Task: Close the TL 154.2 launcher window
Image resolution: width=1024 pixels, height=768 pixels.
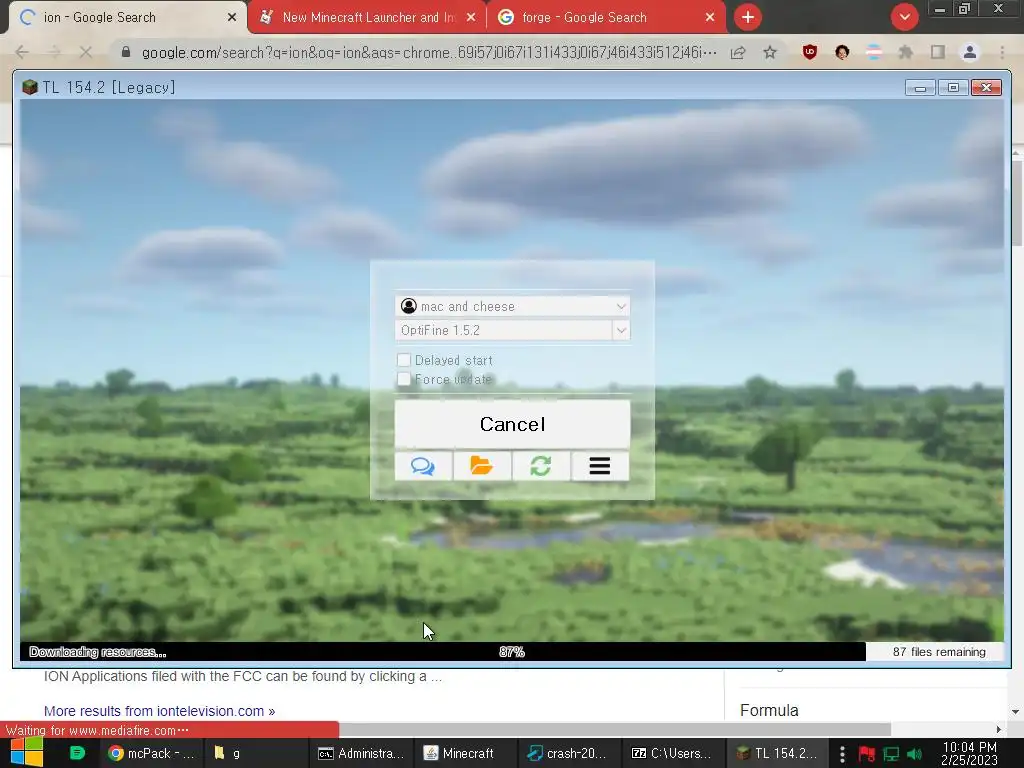Action: [986, 87]
